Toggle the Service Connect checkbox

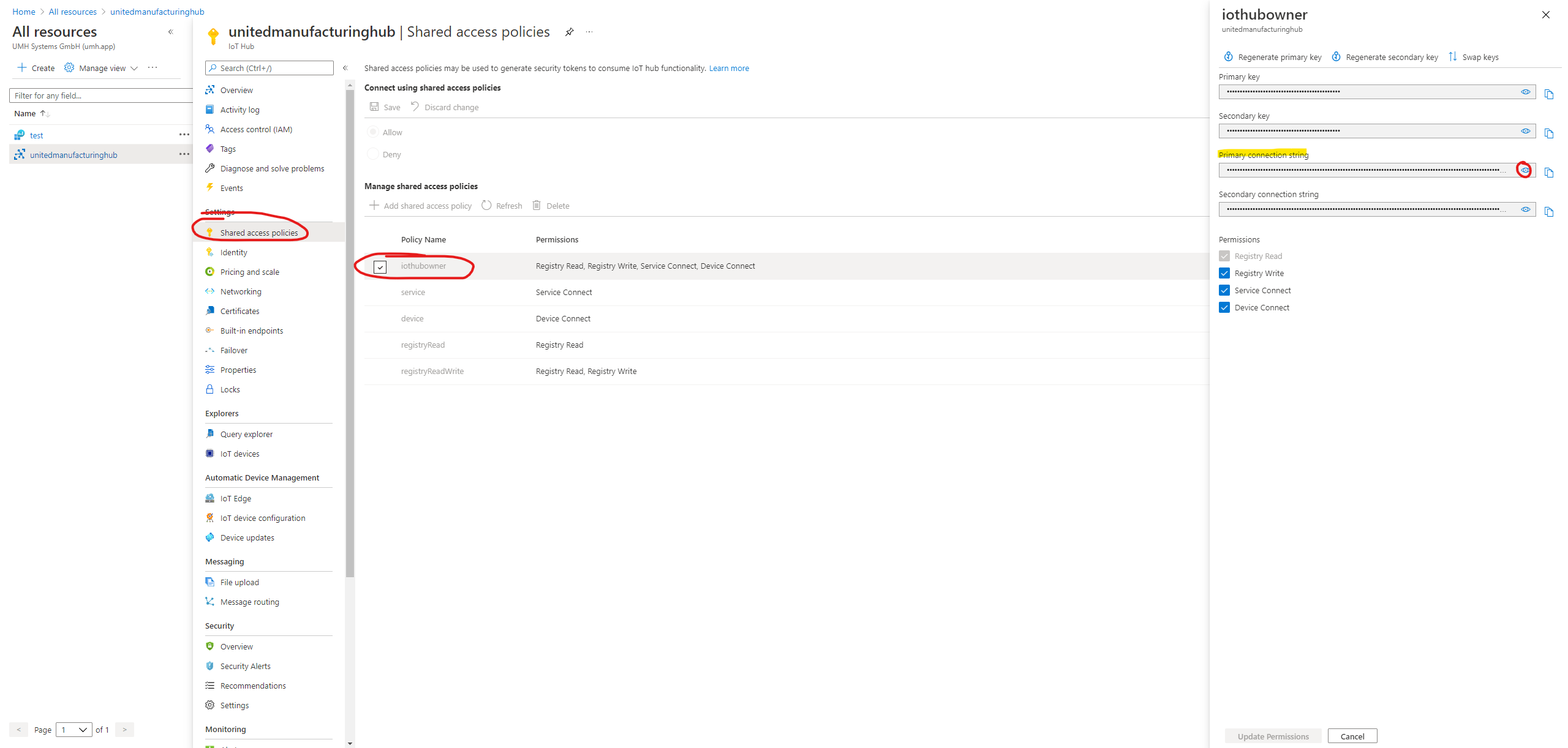(1225, 290)
